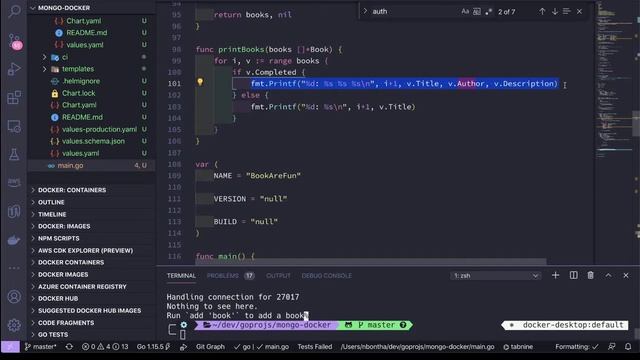Screen dimensions: 640x360
Task: Open the Manage gear menu
Action: [x=14, y=325]
